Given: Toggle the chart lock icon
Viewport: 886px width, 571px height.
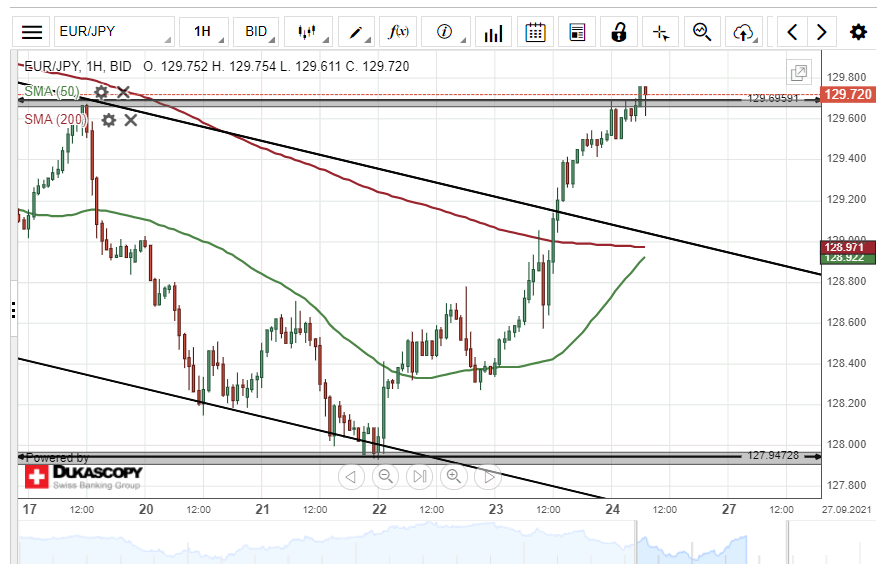Looking at the screenshot, I should click(619, 32).
